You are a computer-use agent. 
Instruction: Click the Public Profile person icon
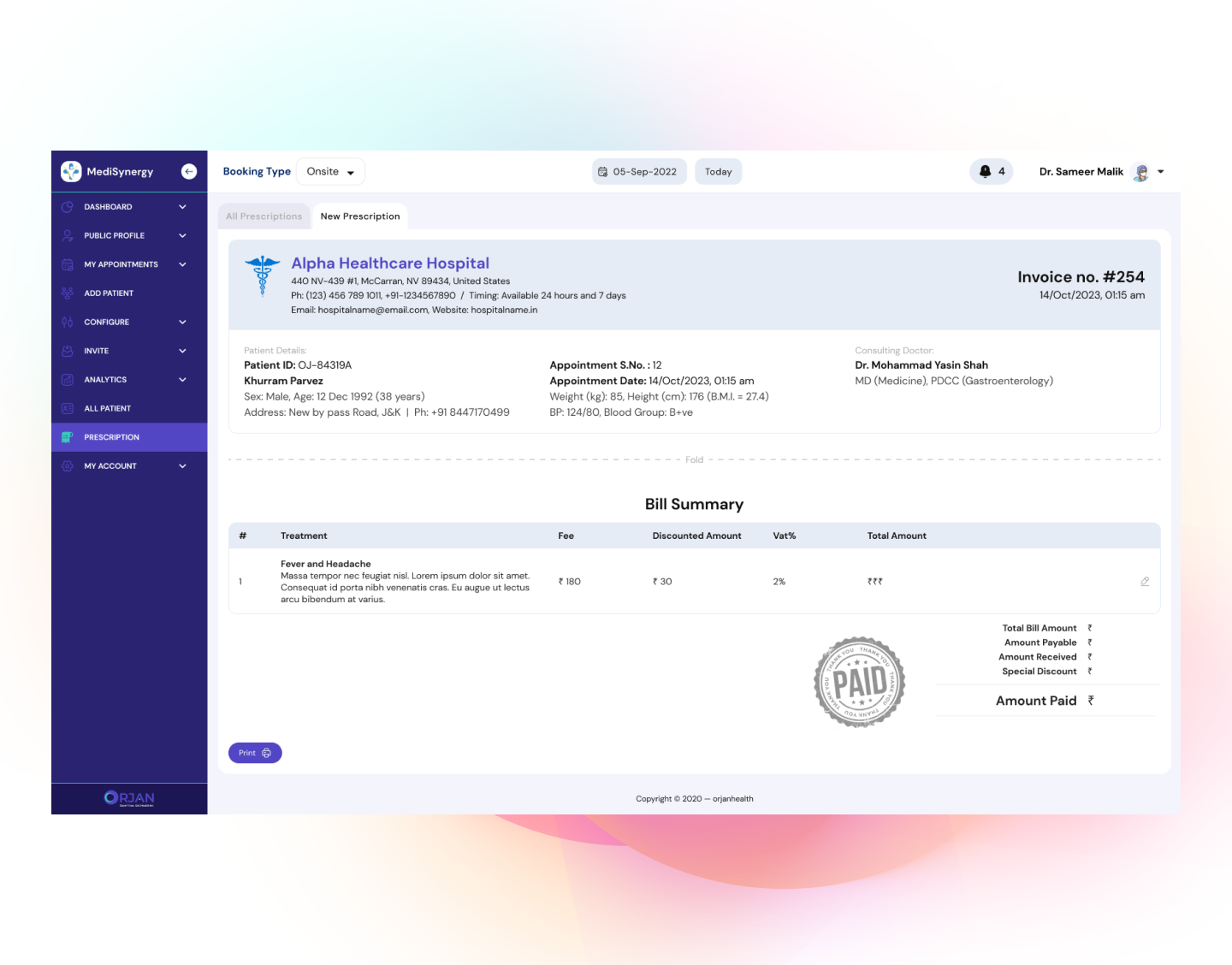(68, 235)
